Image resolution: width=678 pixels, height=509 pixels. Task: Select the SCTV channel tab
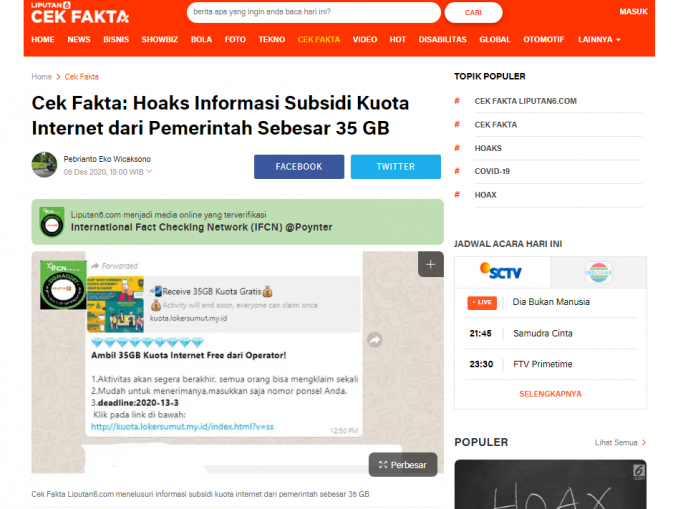click(x=502, y=272)
